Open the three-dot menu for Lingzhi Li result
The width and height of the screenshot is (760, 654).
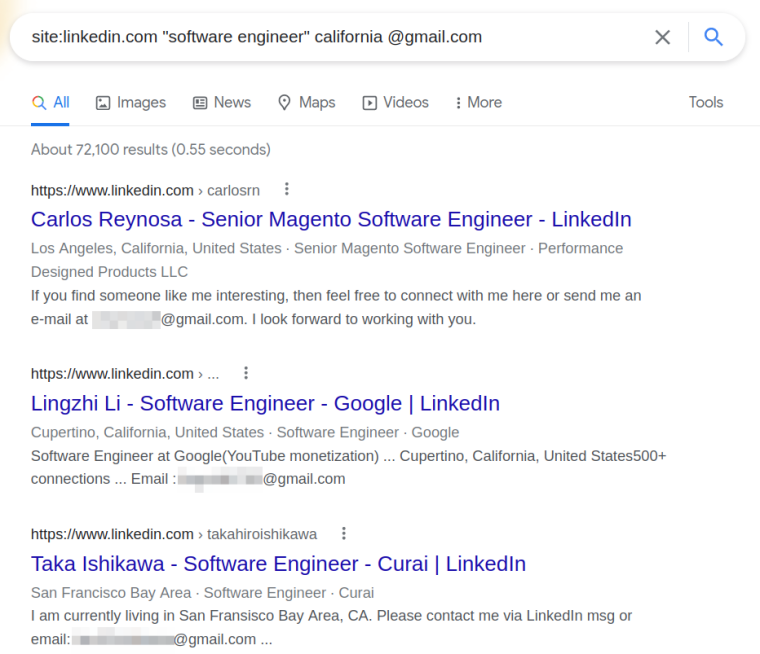(246, 373)
